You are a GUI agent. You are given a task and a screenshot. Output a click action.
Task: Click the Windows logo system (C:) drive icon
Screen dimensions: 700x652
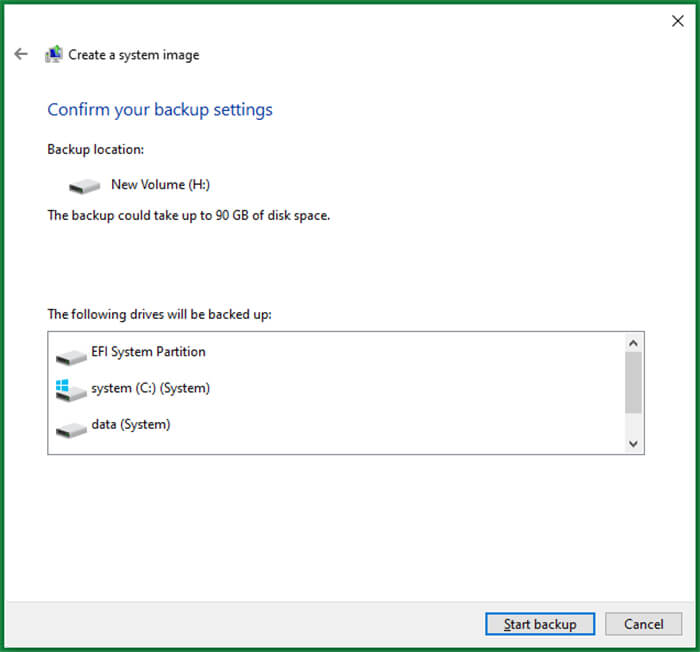coord(71,390)
